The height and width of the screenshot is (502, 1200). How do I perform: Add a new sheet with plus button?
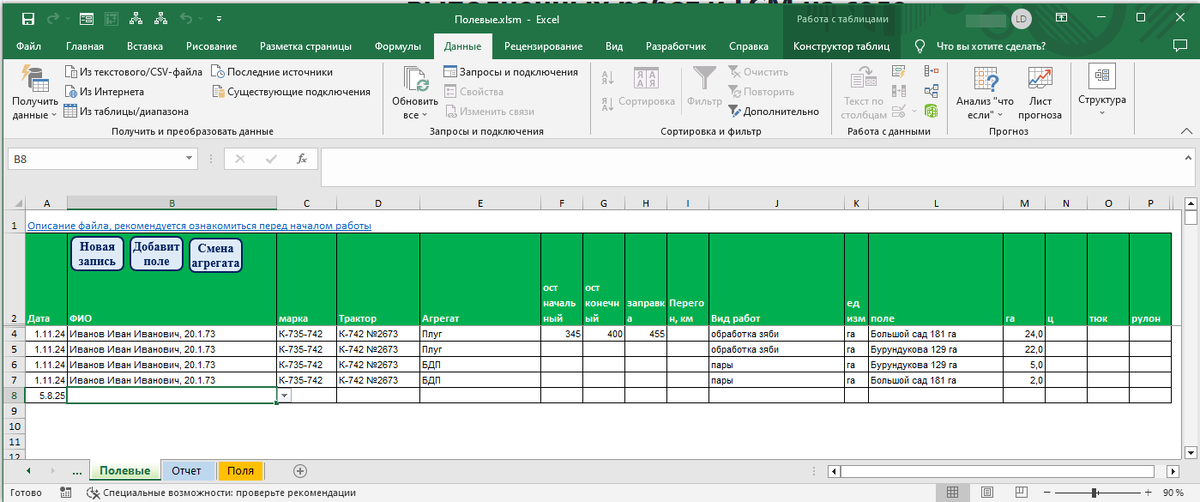[299, 470]
